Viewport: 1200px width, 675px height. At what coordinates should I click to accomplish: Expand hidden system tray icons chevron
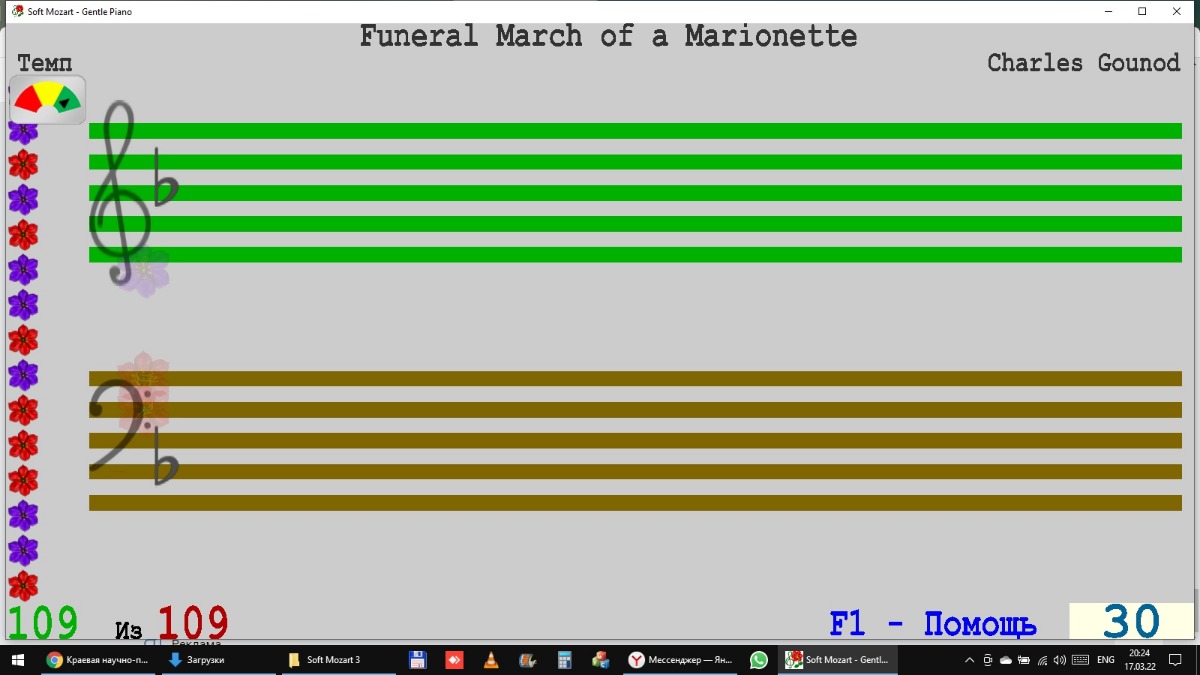[969, 660]
